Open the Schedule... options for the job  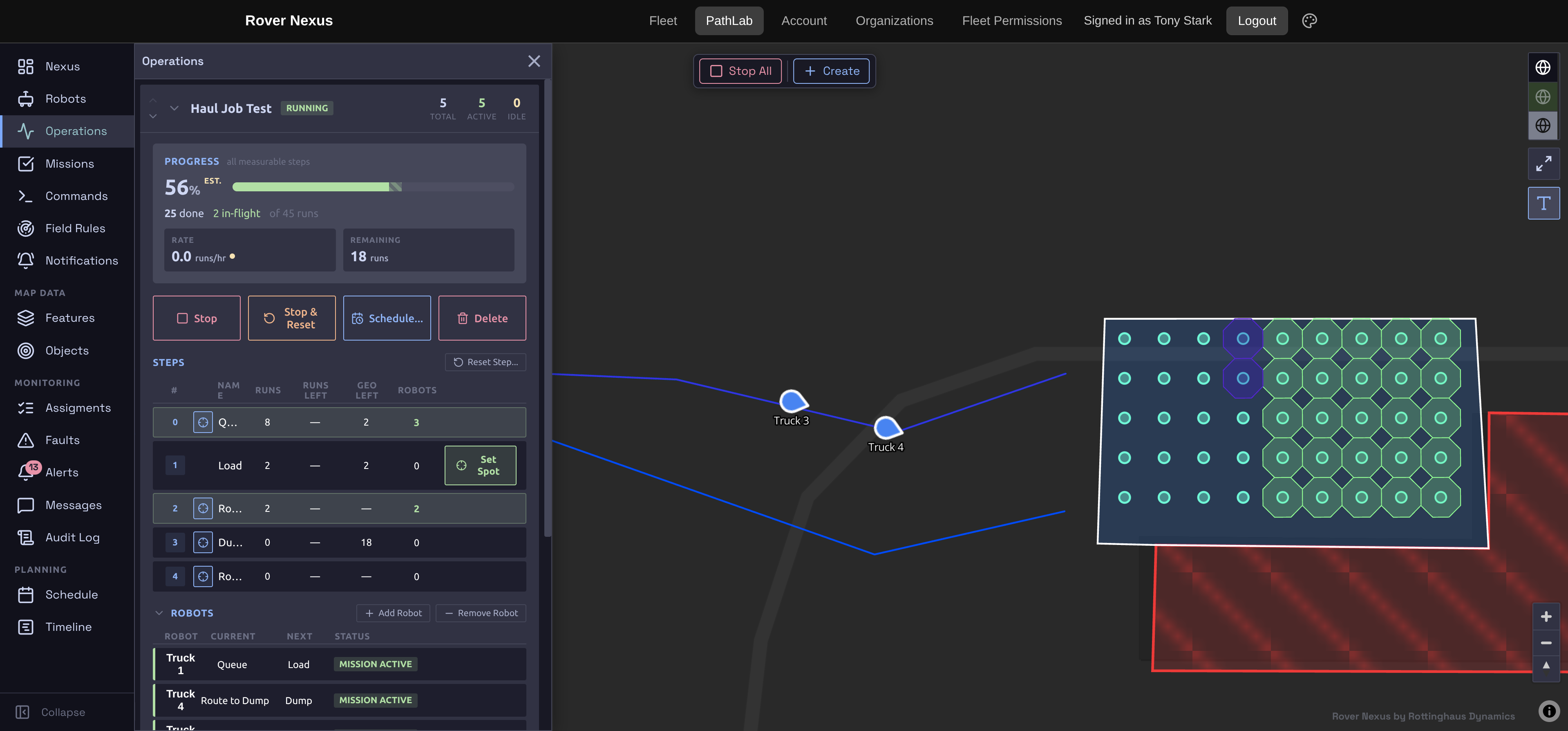pyautogui.click(x=387, y=318)
